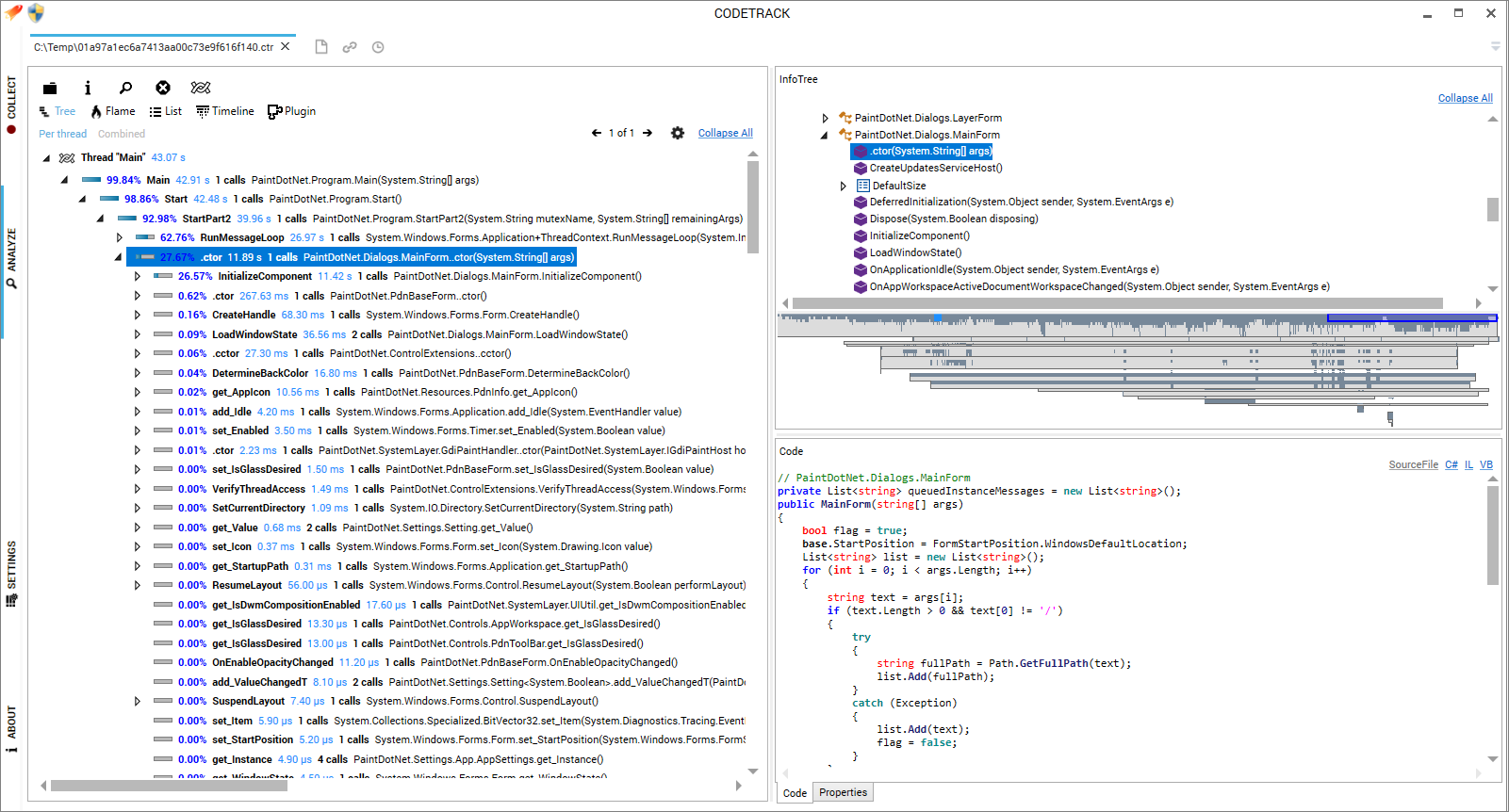
Task: Go to next result with right arrow
Action: (648, 133)
